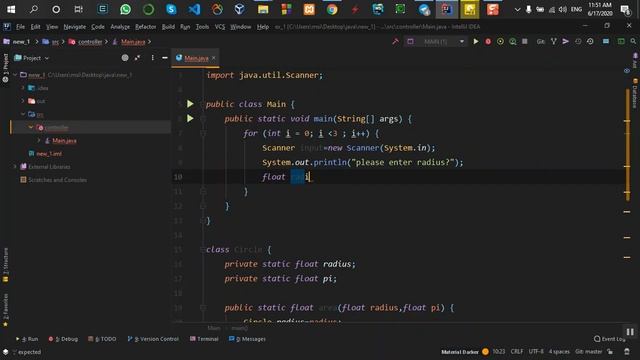This screenshot has width=640, height=360.
Task: Click the Locate target icon in Project panel
Action: click(x=125, y=58)
